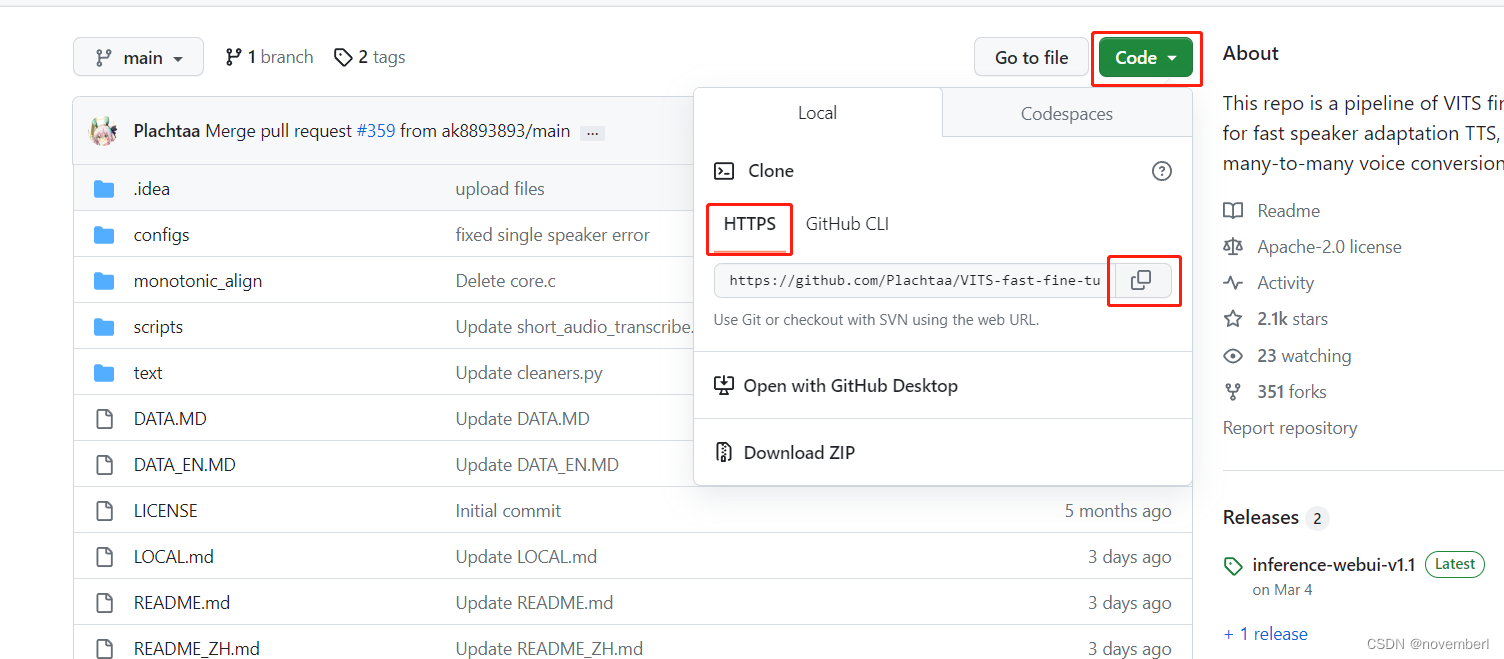
Task: Click the configs folder icon
Action: pos(105,234)
